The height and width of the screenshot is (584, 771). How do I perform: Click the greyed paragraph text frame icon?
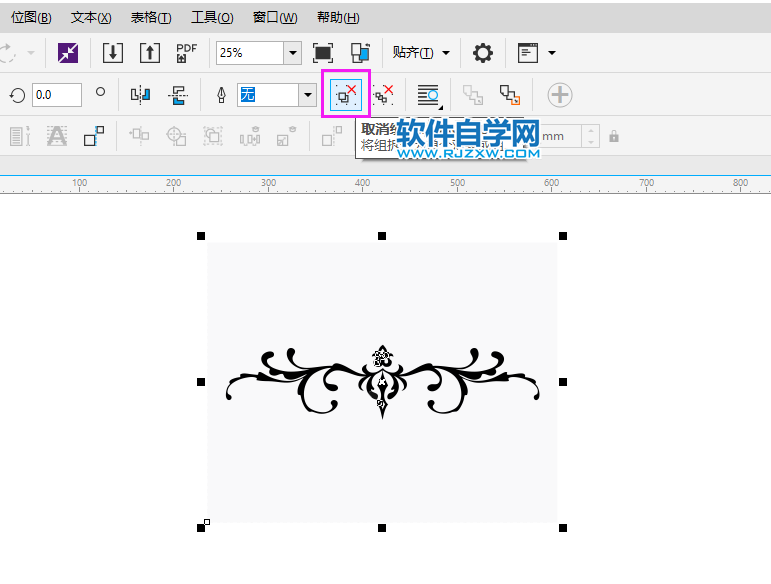tap(20, 136)
